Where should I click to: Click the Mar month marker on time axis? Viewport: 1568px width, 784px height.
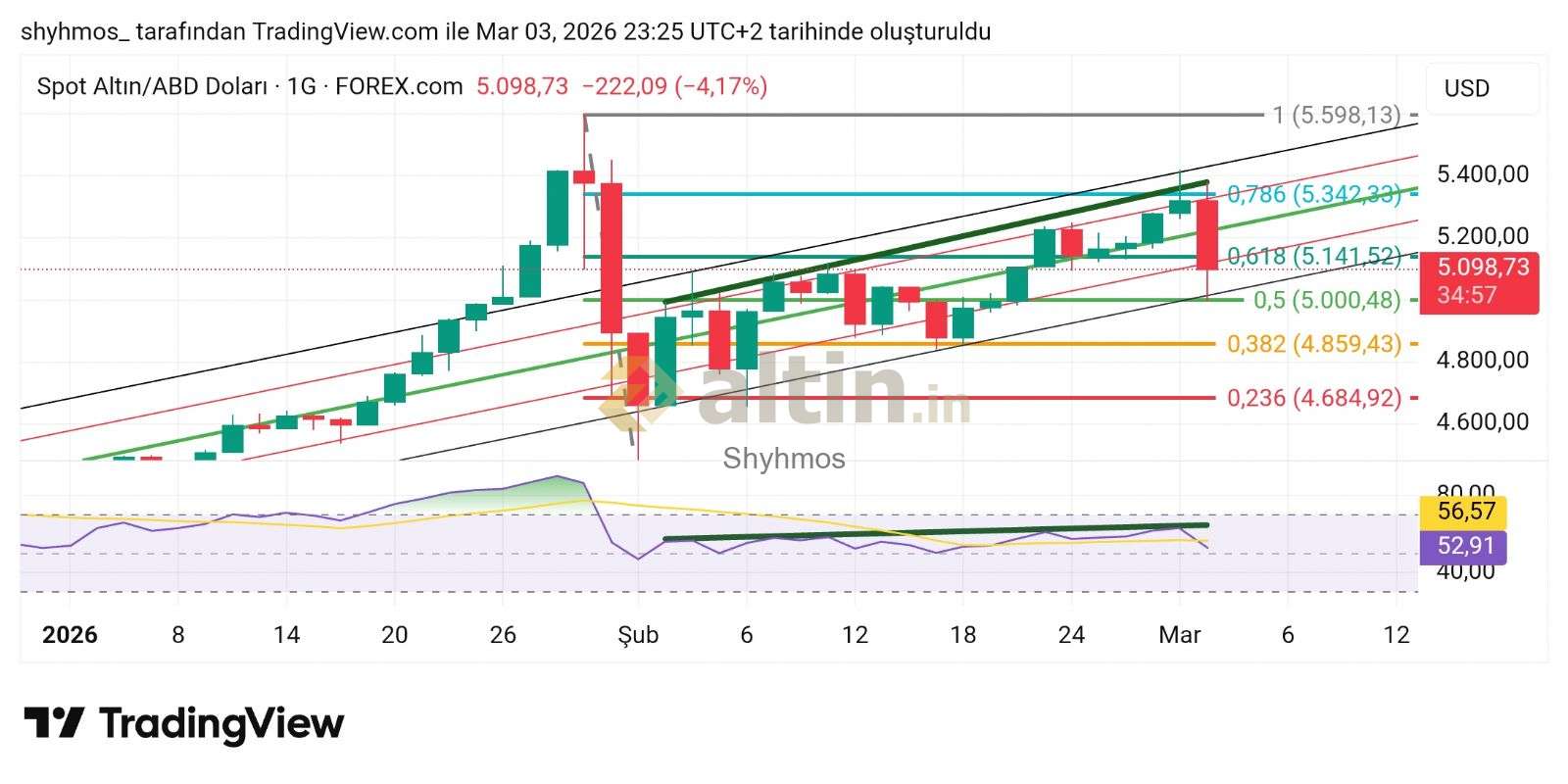click(x=1179, y=635)
